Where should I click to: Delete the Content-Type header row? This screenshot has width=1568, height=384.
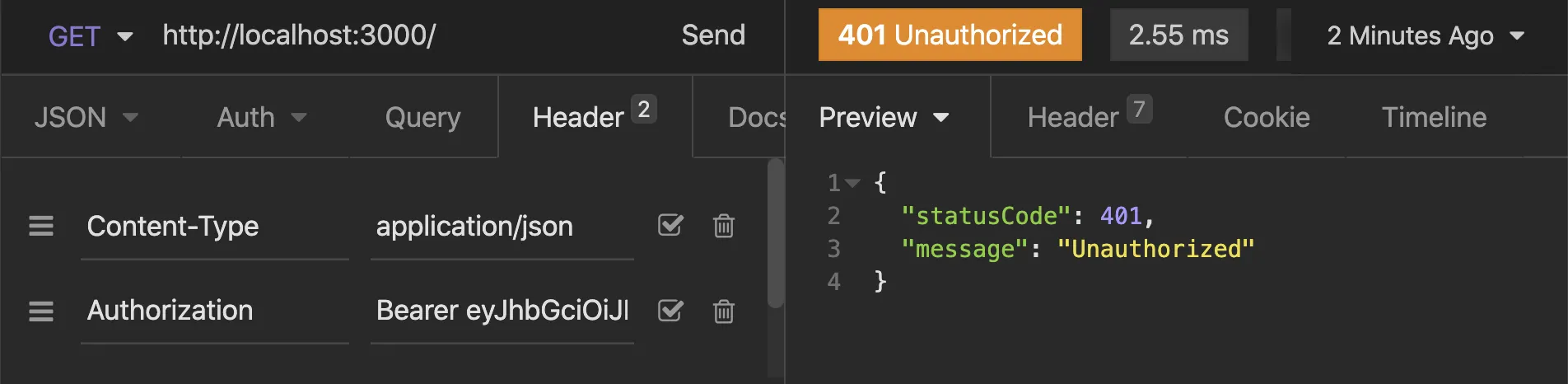point(723,226)
